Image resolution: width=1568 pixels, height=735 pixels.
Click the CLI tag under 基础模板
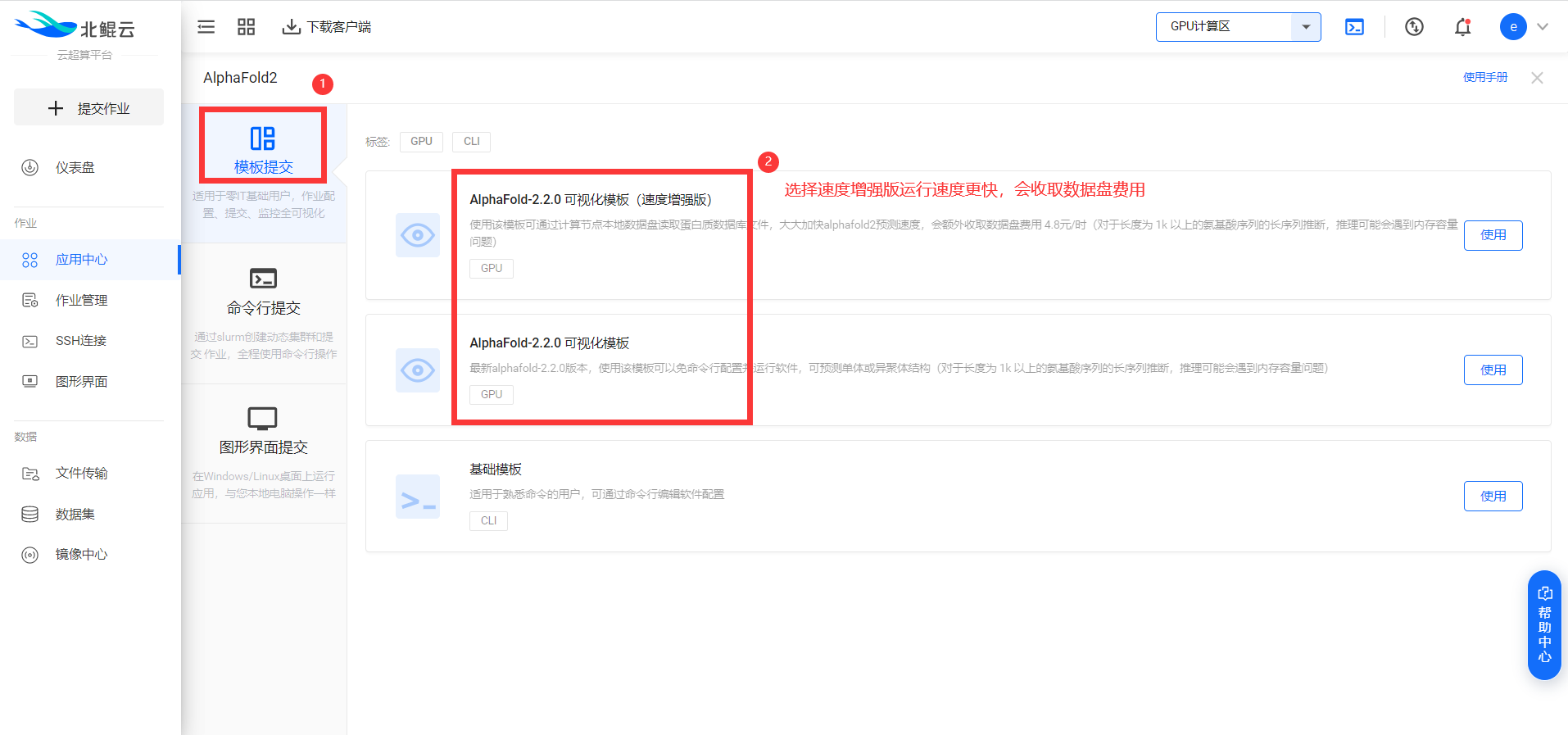point(488,521)
